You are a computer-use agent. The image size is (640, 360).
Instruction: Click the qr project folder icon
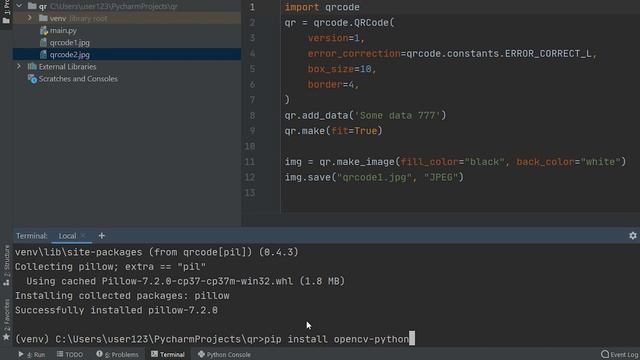pos(32,6)
